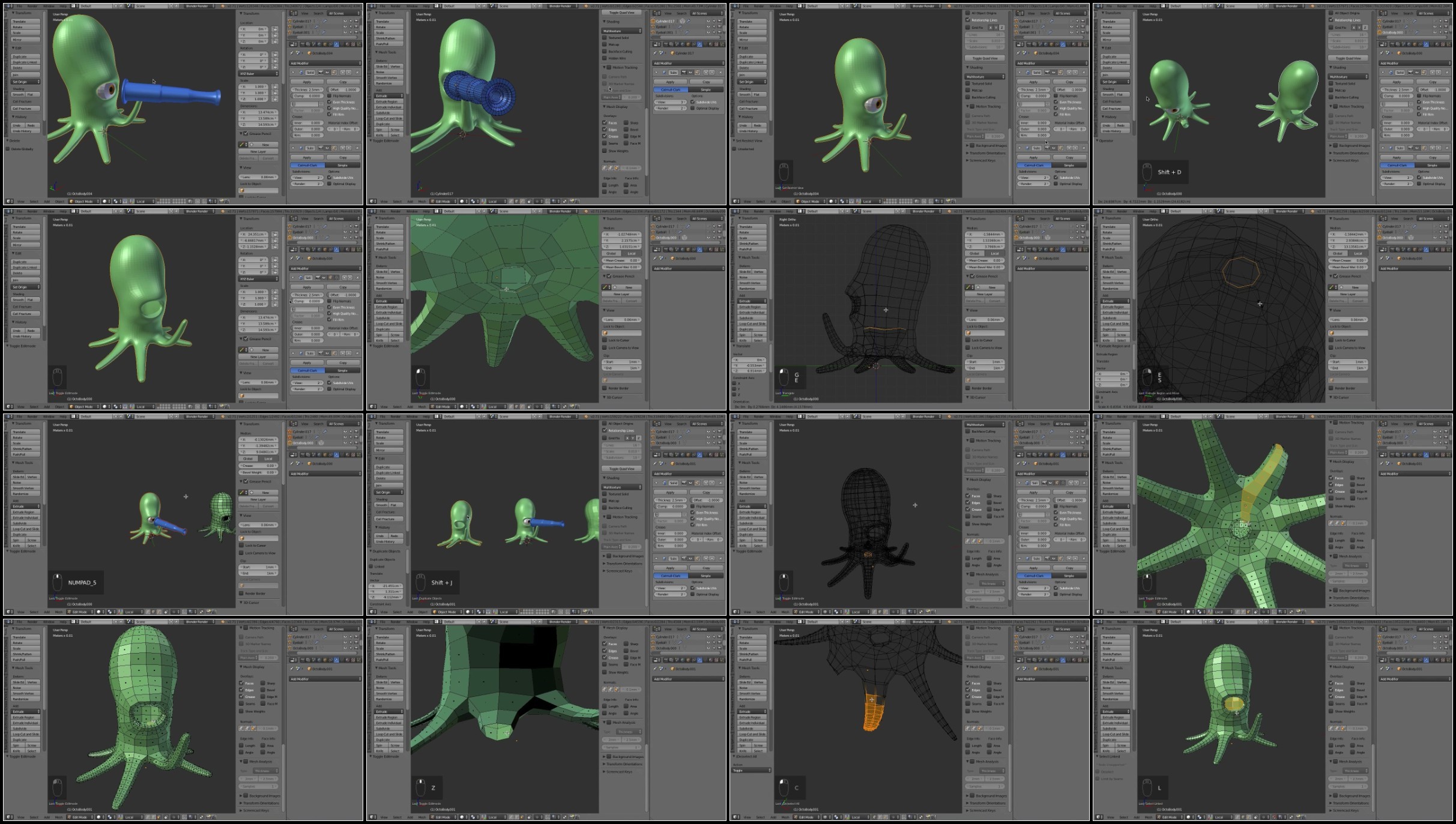
Task: Expand Background Images panel in star-tentacle frame
Action: (x=1352, y=591)
